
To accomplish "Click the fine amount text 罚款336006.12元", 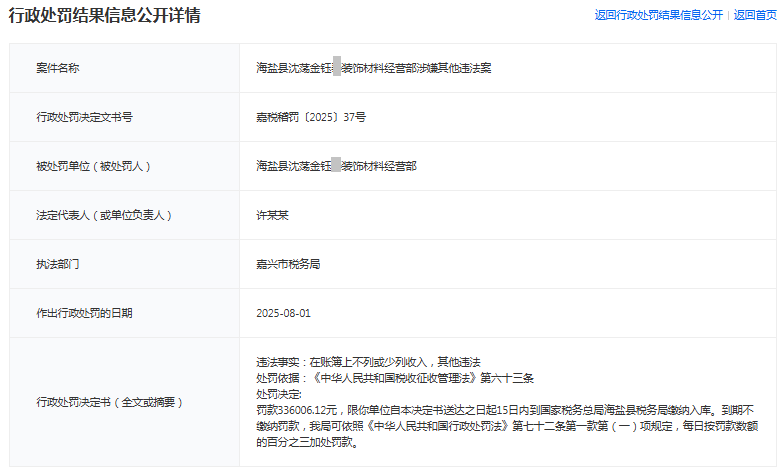I will [x=297, y=410].
